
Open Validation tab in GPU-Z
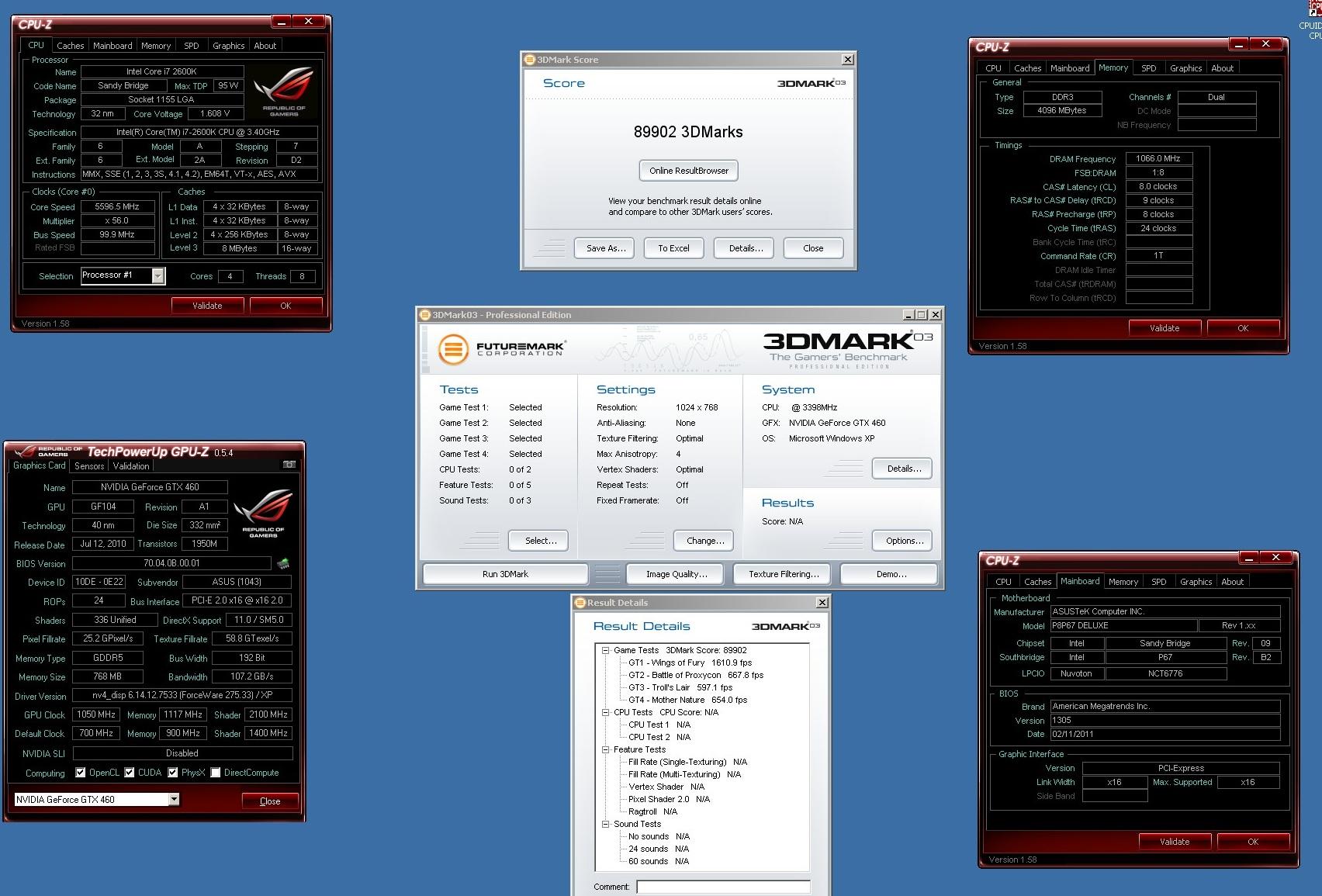(x=131, y=466)
